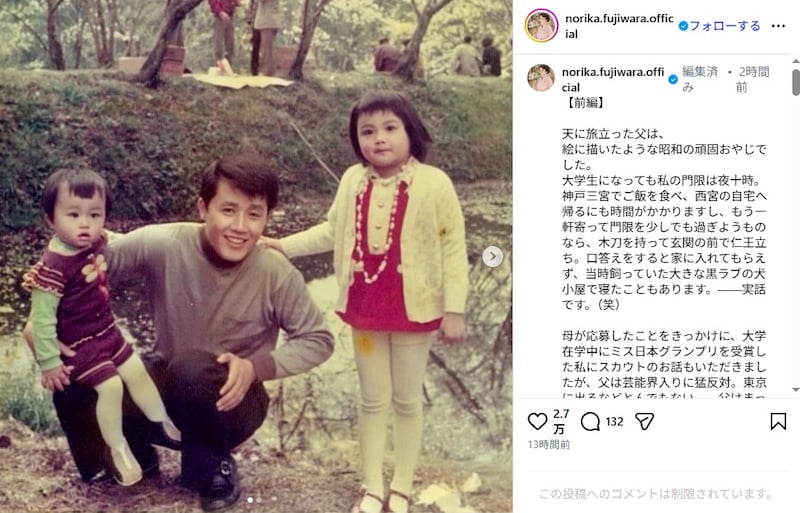Click the carousel dot indicators

(x=254, y=500)
